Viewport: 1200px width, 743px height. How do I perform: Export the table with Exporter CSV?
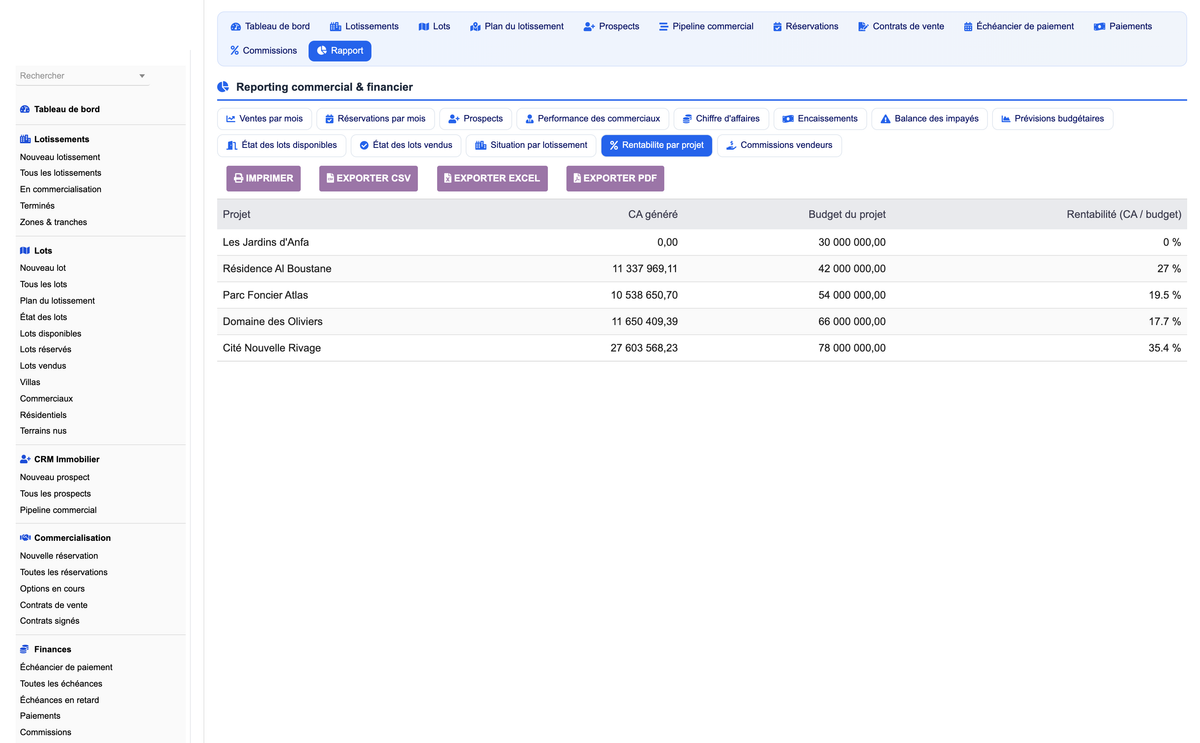click(368, 178)
